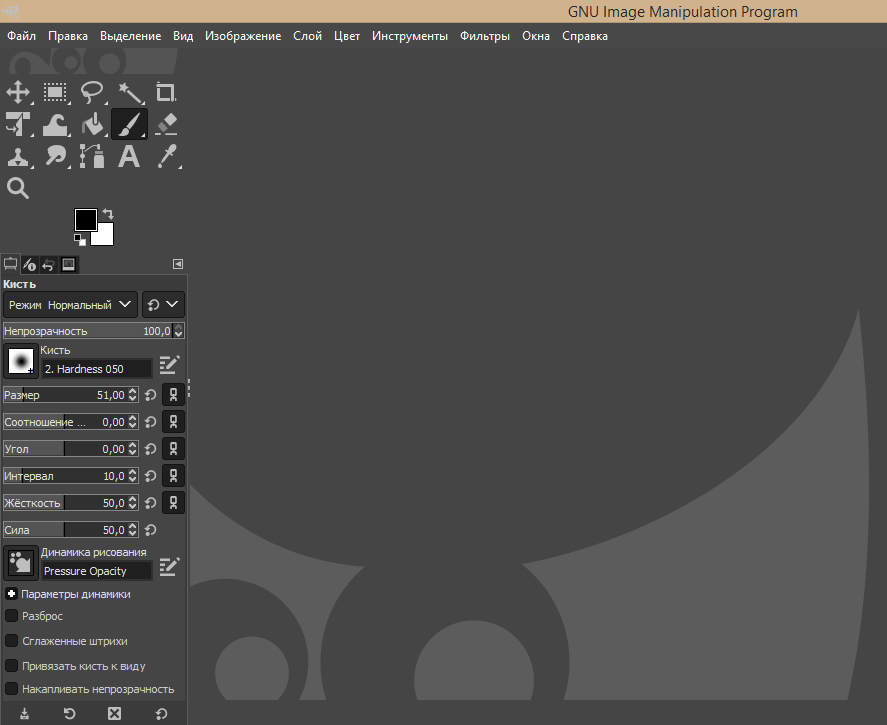
Task: Reset Соотношение aspect ratio to default
Action: point(150,422)
